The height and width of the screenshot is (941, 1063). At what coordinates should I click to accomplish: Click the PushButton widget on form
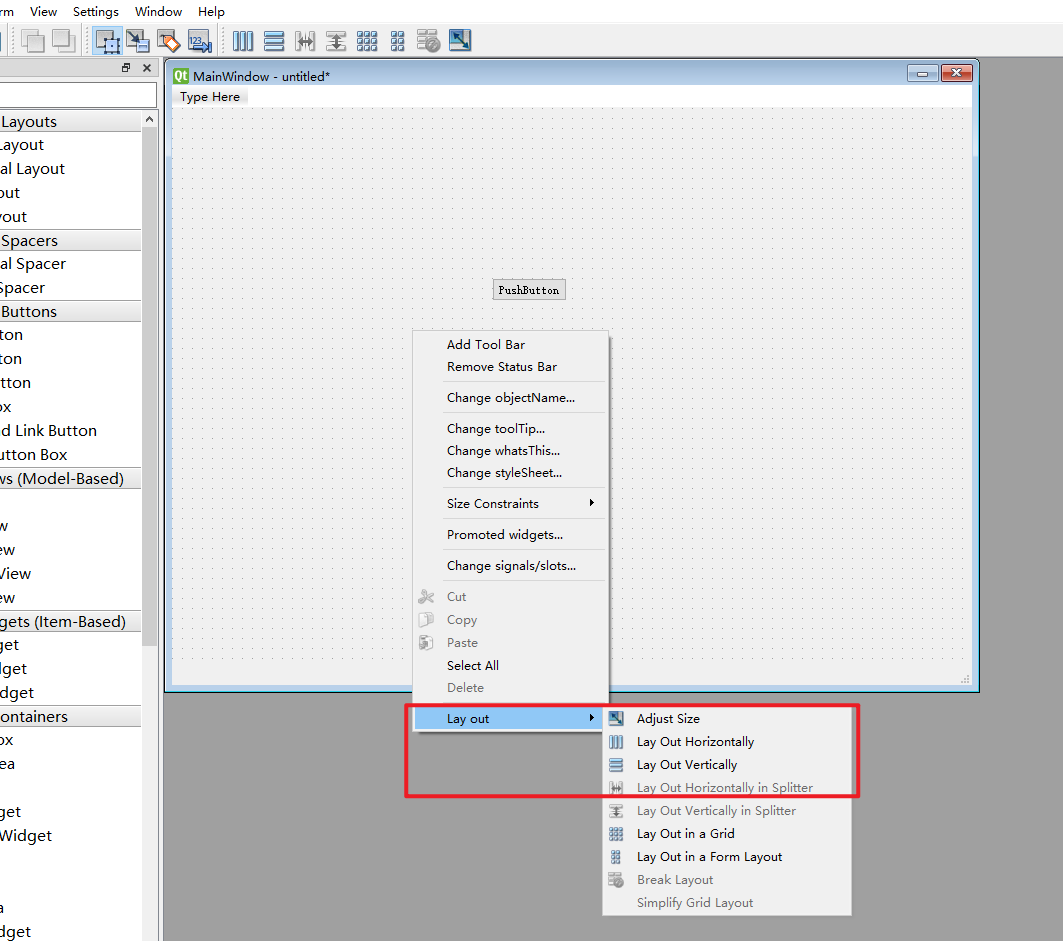pos(529,289)
